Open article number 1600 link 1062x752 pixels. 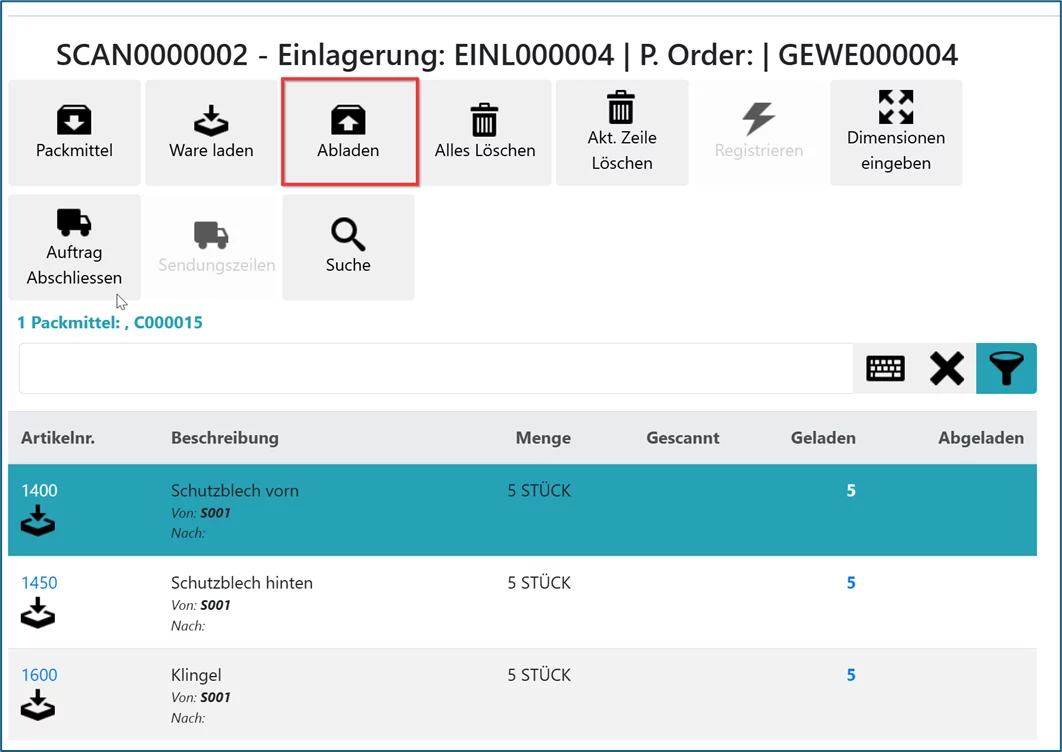point(39,675)
